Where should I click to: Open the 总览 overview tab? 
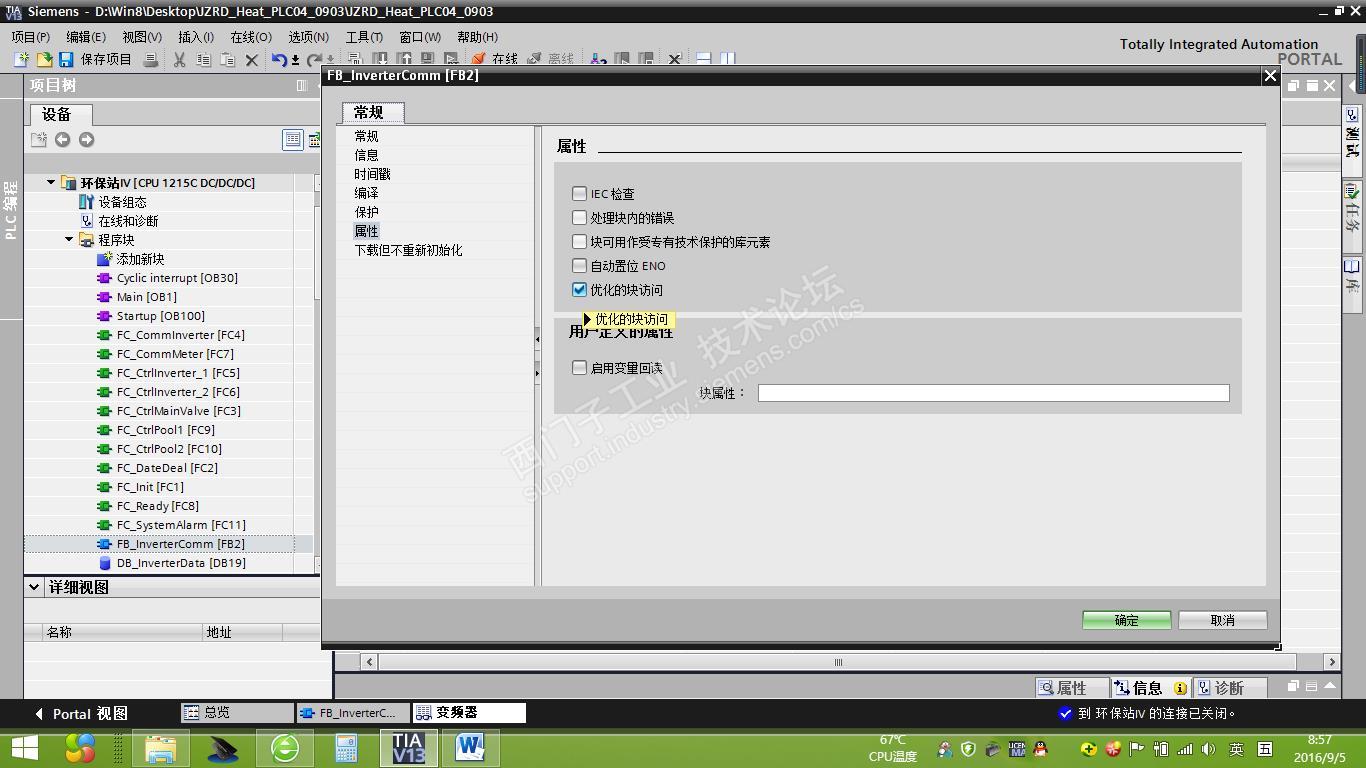point(237,713)
